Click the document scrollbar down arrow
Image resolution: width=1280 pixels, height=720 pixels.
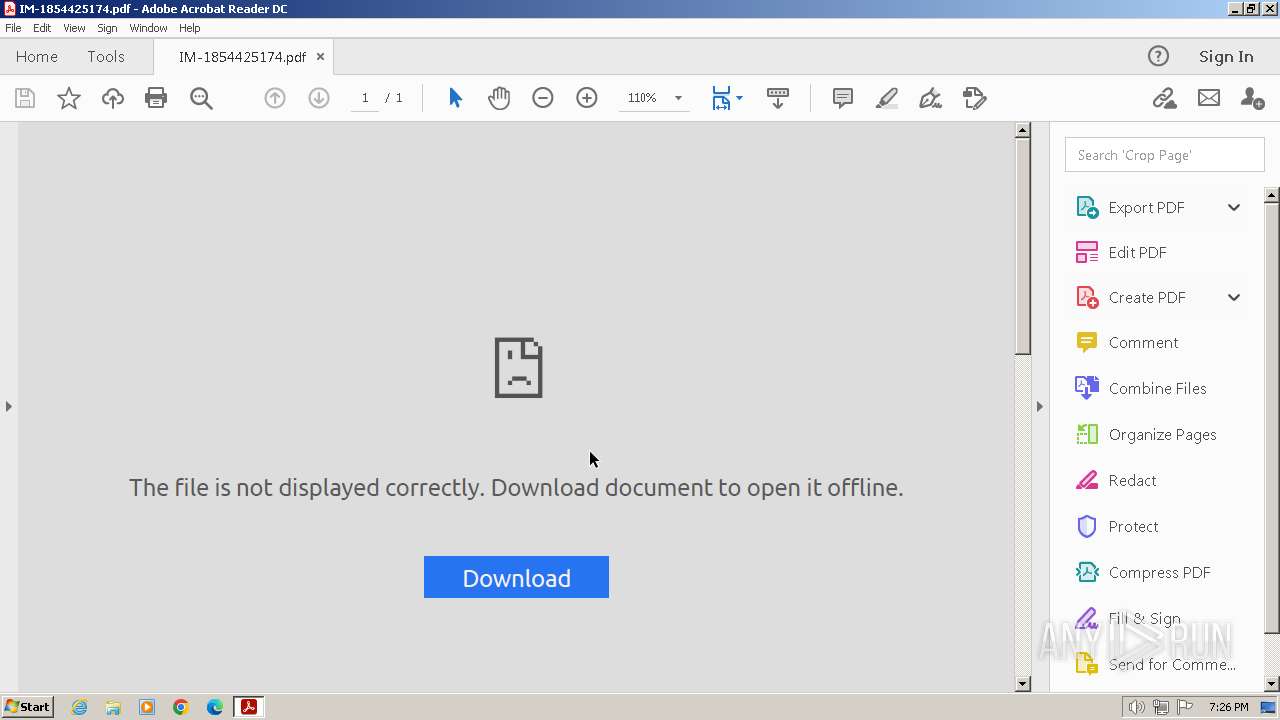point(1022,684)
